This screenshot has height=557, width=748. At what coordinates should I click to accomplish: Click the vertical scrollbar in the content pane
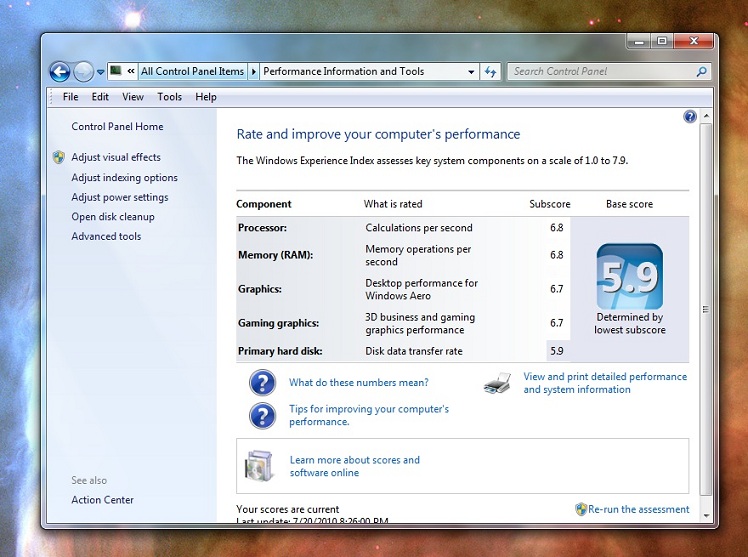click(x=704, y=310)
